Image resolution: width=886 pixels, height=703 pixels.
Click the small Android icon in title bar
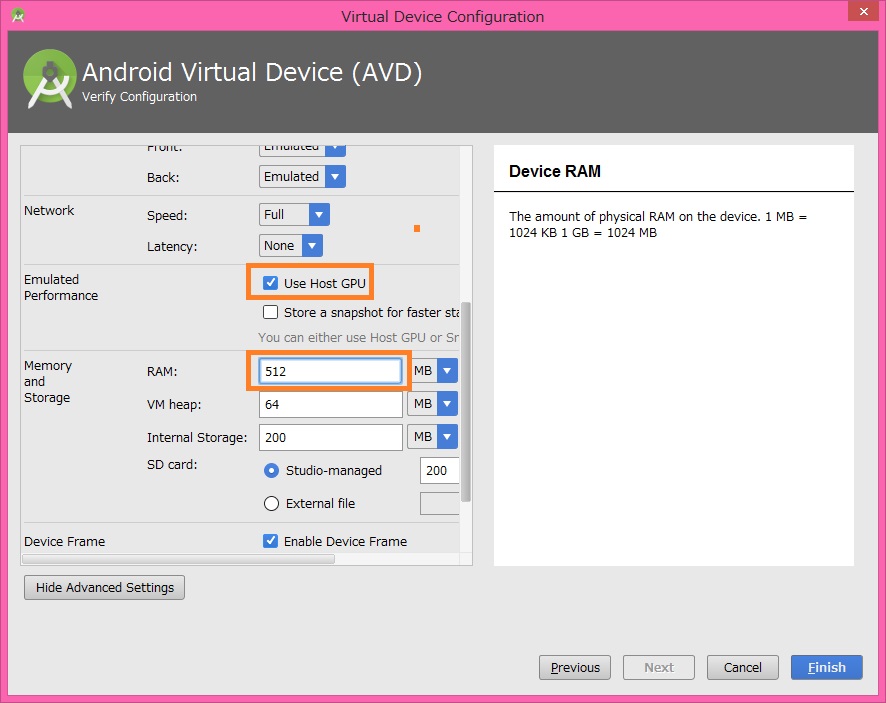click(18, 16)
